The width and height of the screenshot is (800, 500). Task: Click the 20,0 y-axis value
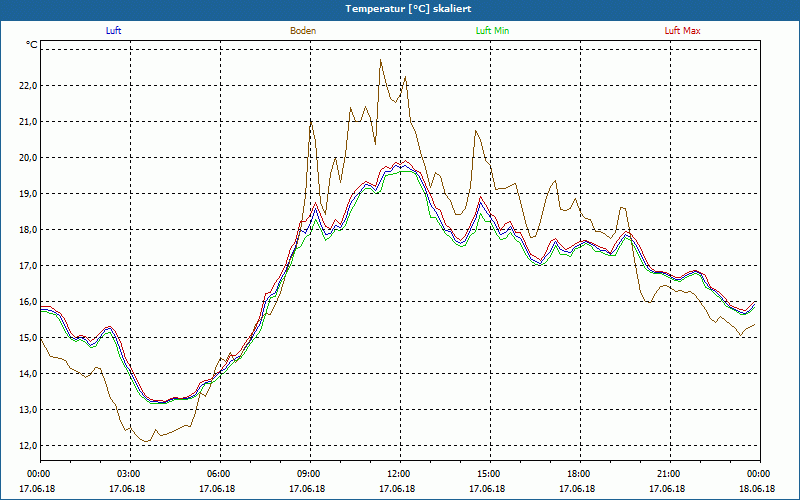tap(28, 158)
